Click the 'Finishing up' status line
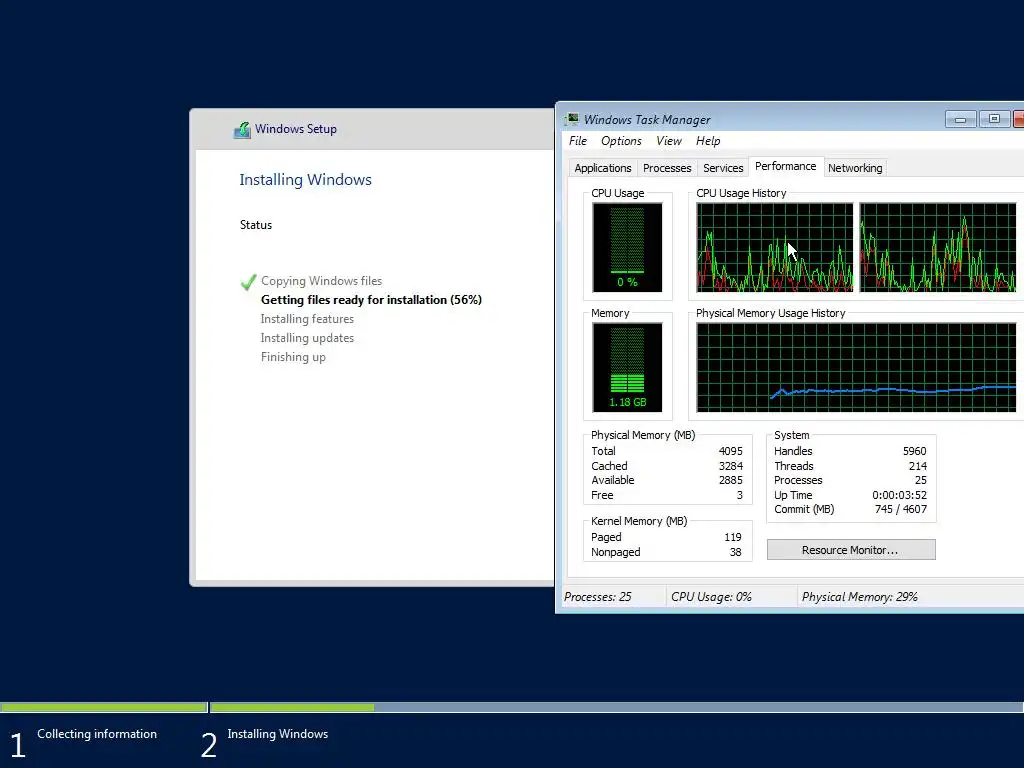1024x768 pixels. (293, 357)
